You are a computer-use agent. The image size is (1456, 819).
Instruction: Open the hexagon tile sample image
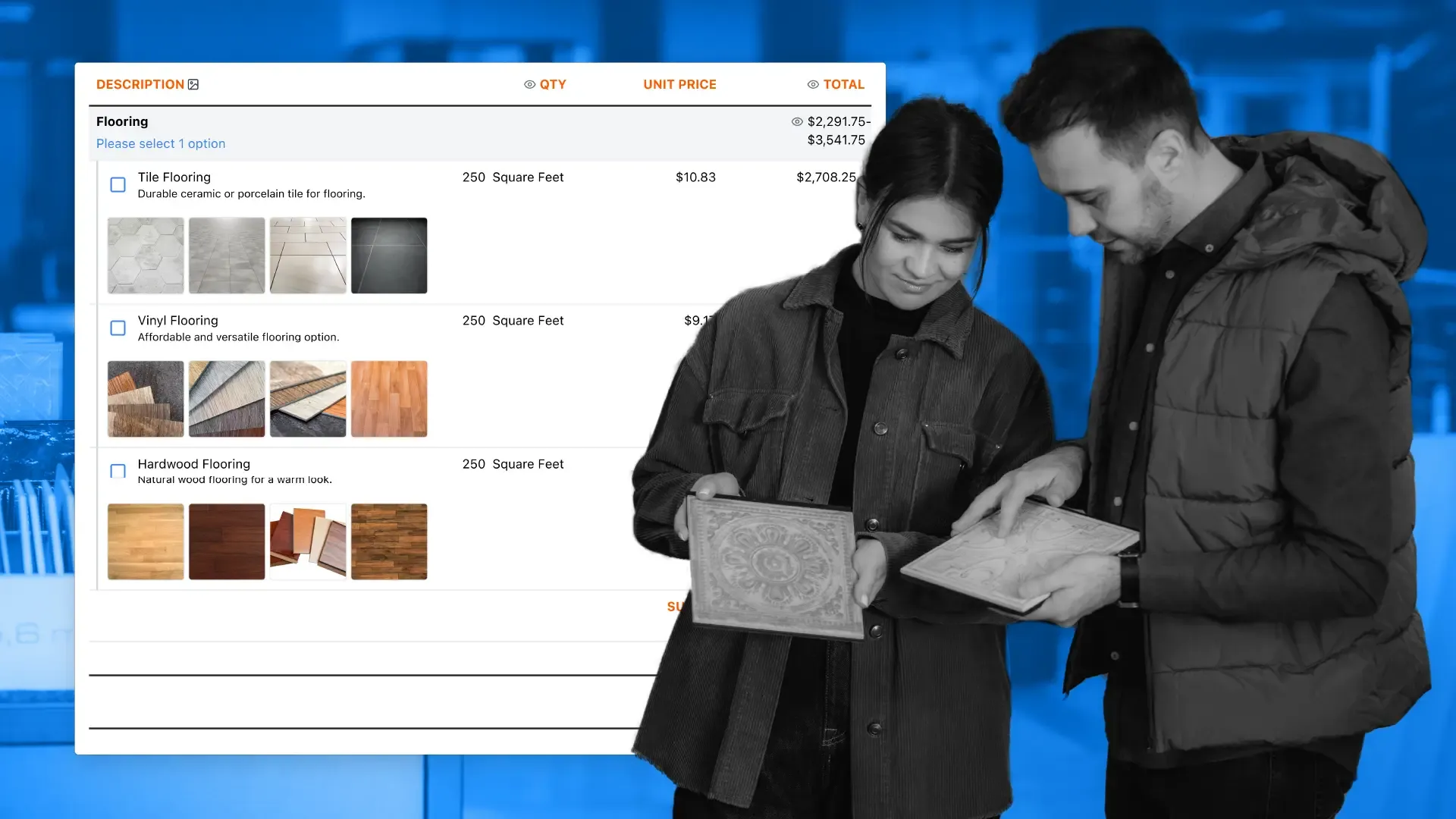pyautogui.click(x=146, y=256)
